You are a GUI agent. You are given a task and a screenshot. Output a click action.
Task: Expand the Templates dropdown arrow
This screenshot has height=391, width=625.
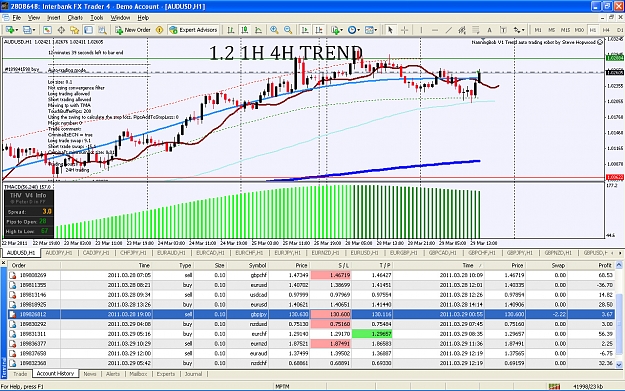point(376,30)
